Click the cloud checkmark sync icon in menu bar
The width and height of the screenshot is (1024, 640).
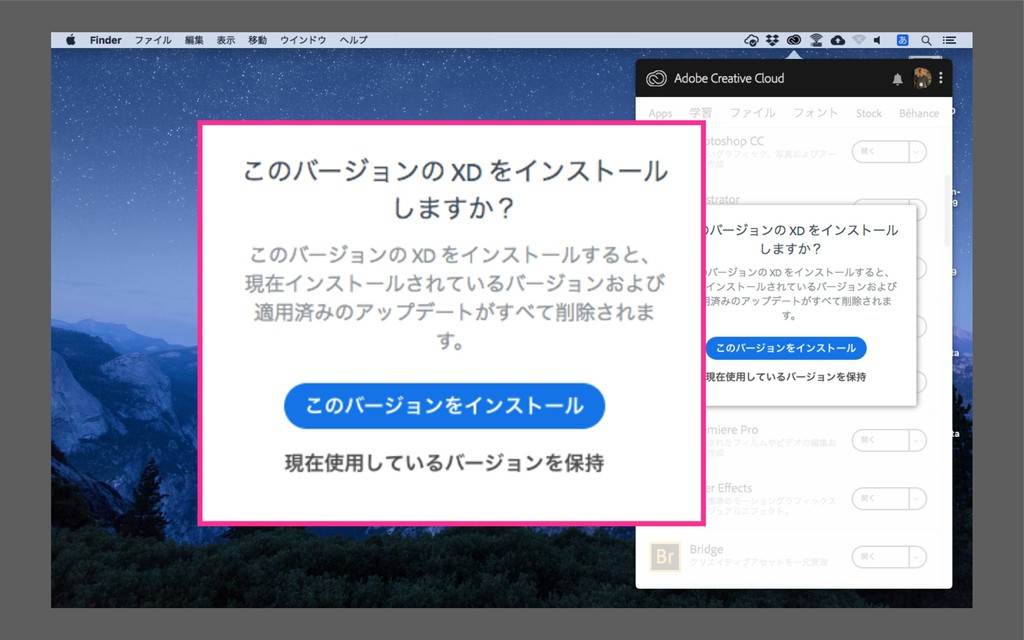pos(751,40)
